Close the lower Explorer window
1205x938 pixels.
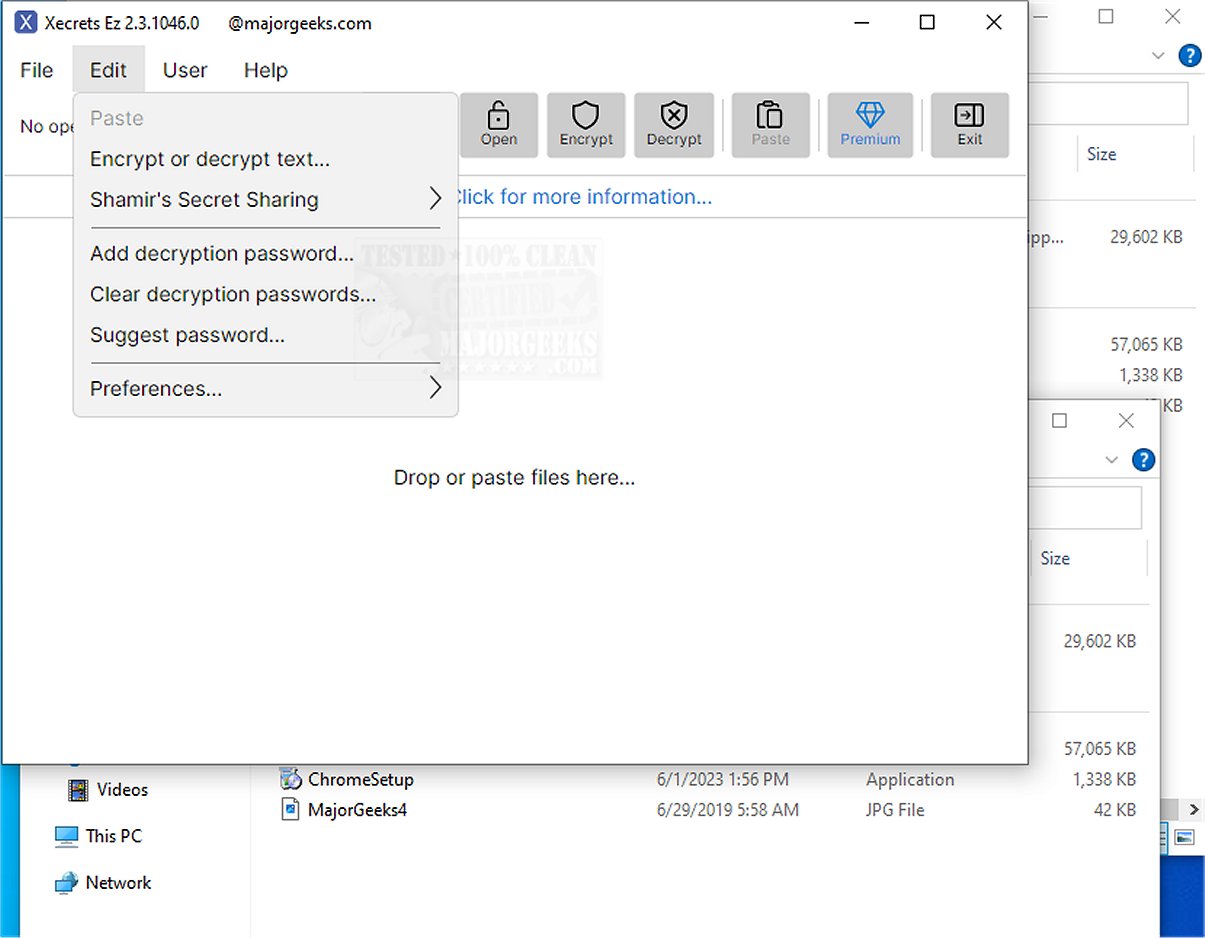point(1126,421)
